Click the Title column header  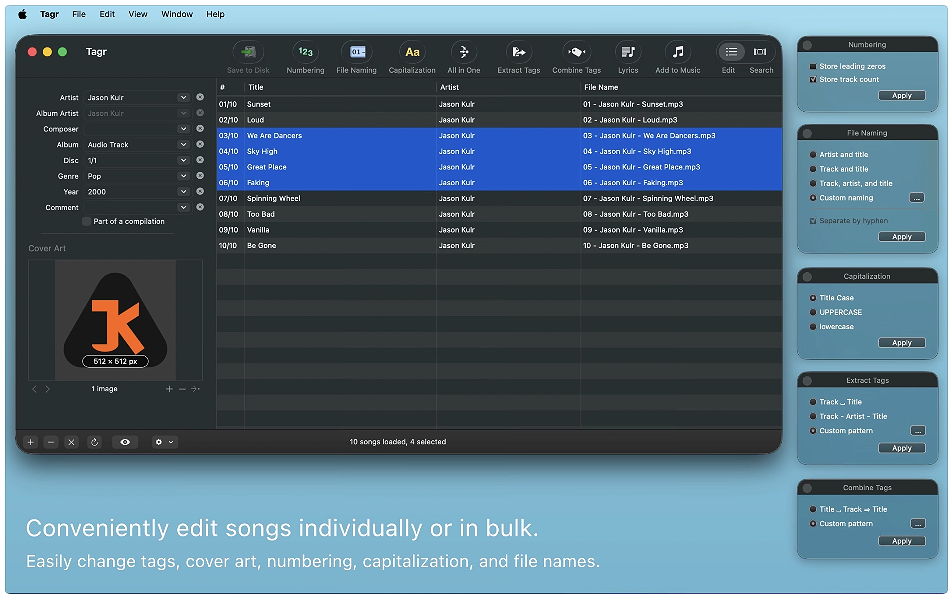[340, 87]
